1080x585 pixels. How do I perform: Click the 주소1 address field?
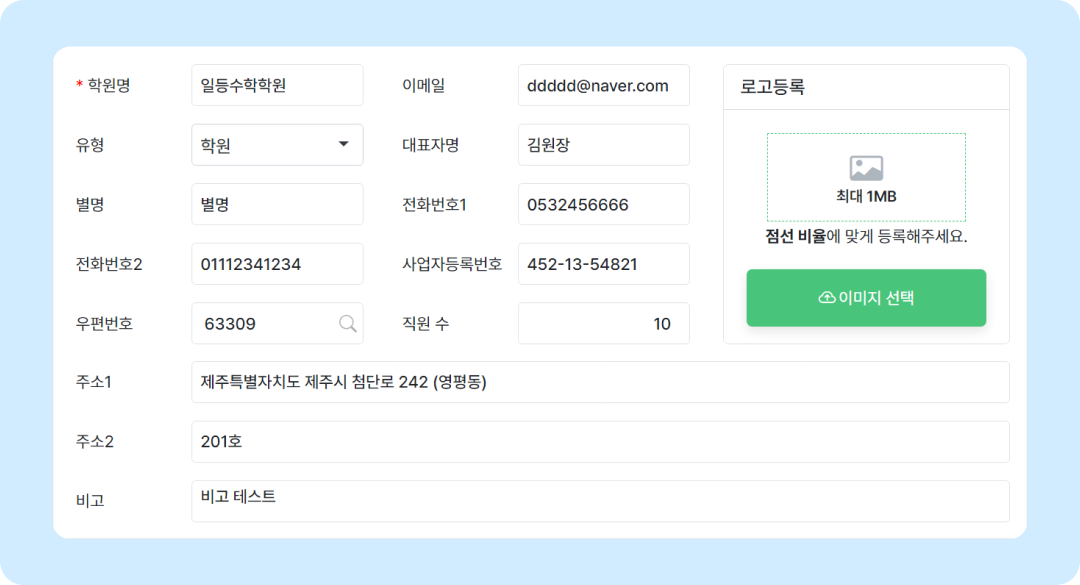(600, 382)
